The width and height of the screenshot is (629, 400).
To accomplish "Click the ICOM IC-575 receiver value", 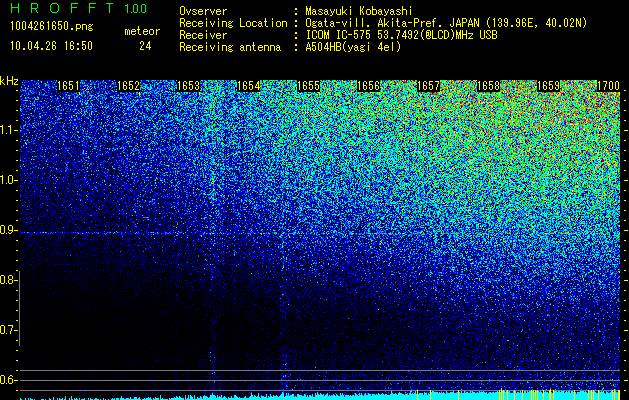I will coord(401,35).
